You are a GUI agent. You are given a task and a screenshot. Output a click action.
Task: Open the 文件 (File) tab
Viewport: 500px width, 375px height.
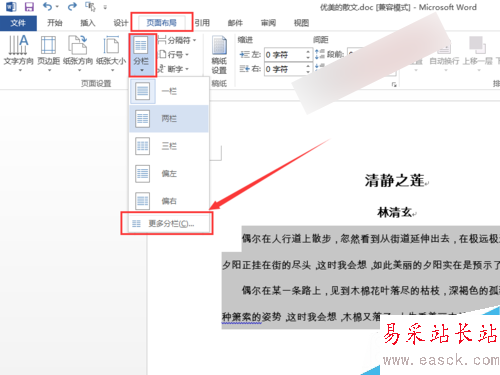18,23
